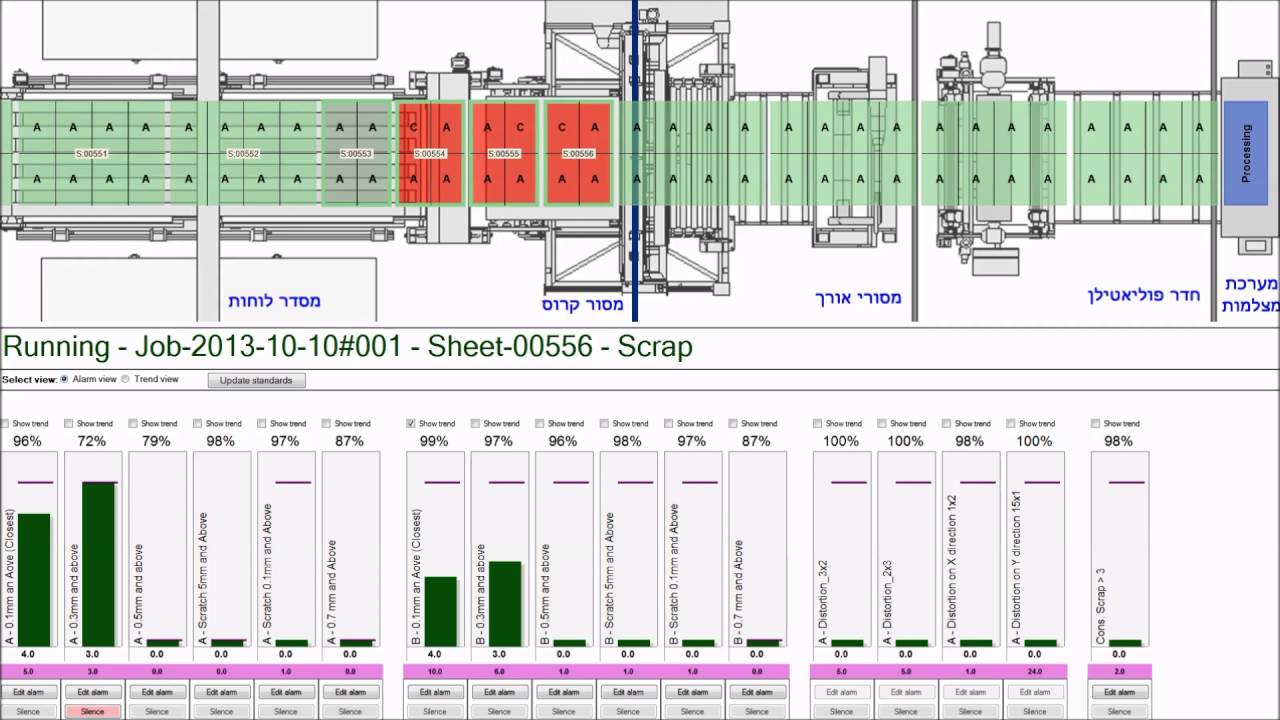Select sheet label S:00551
The height and width of the screenshot is (720, 1280).
pos(92,154)
